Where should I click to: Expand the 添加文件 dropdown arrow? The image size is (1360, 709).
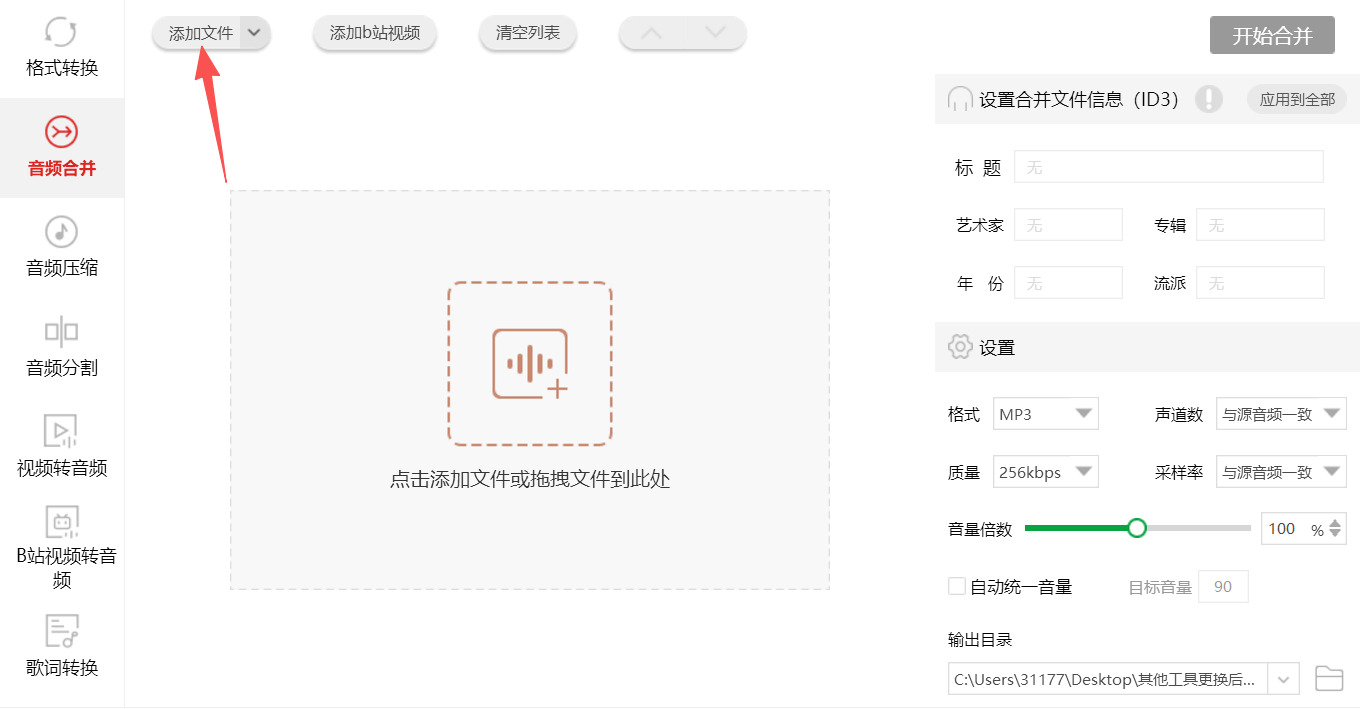click(x=255, y=32)
